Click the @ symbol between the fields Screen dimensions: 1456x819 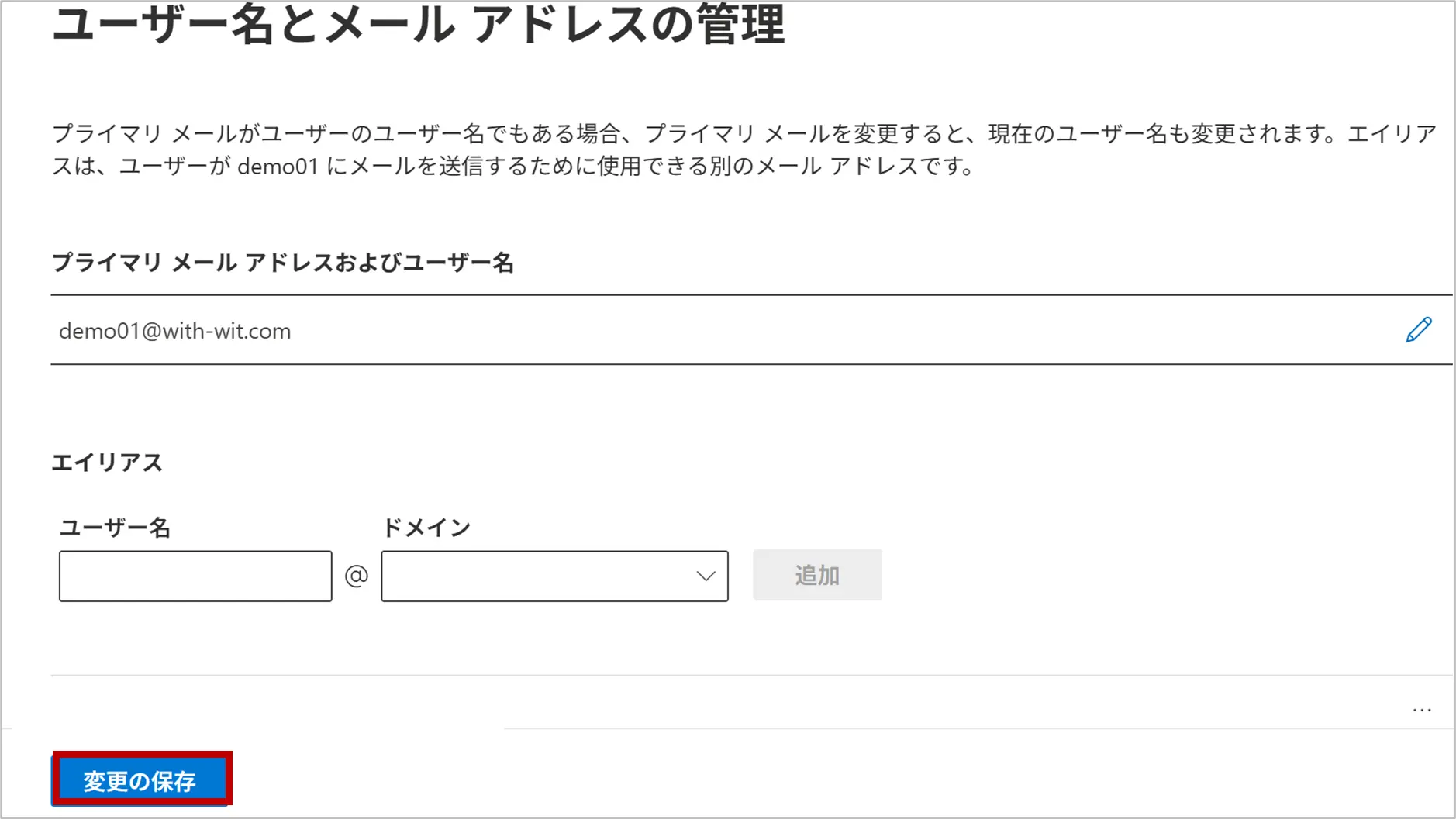pyautogui.click(x=357, y=576)
